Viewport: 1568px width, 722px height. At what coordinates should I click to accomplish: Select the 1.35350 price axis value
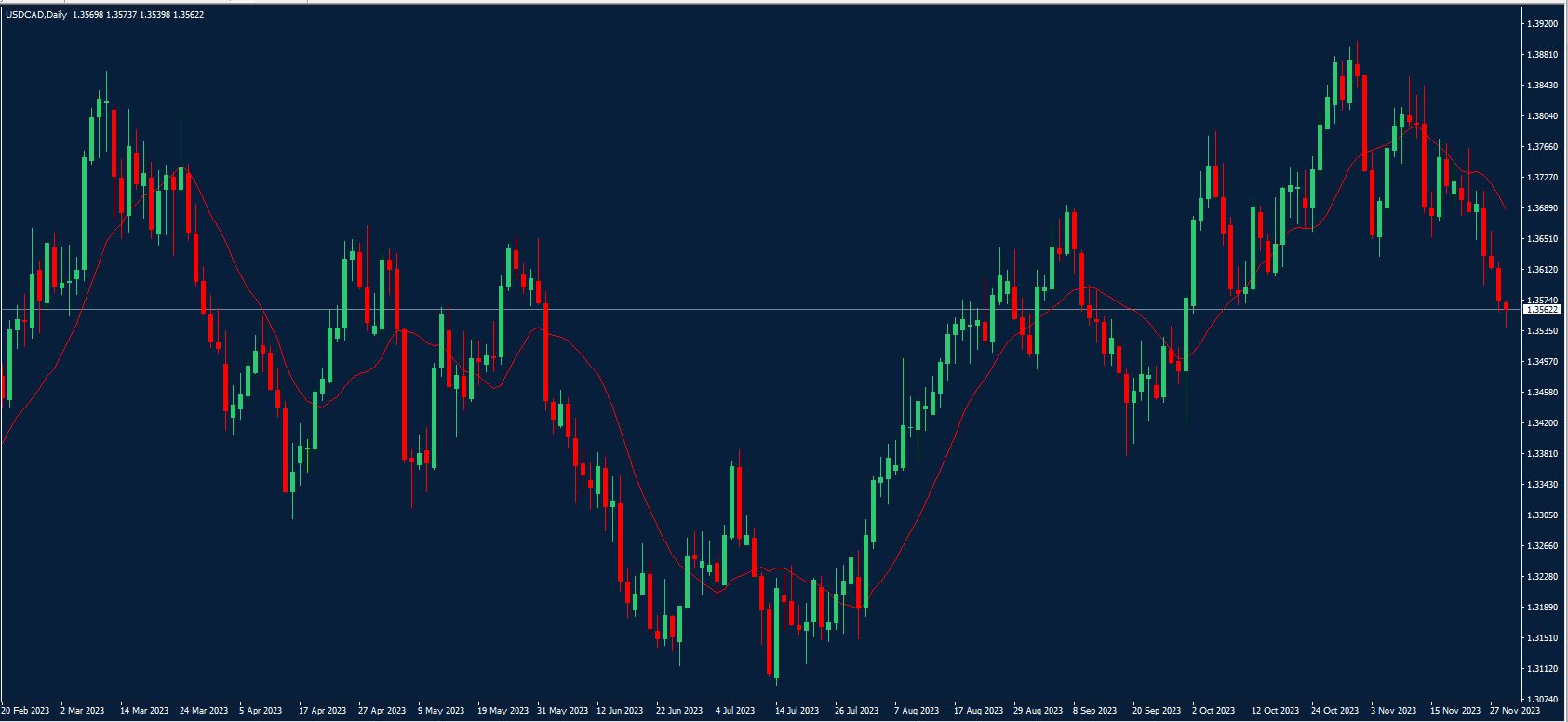(x=1542, y=331)
